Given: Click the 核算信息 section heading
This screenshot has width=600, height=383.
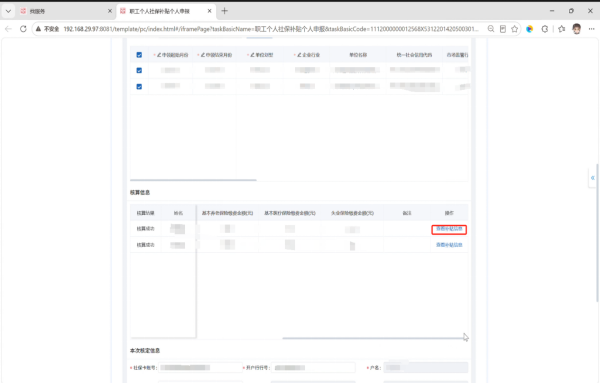Looking at the screenshot, I should (140, 192).
